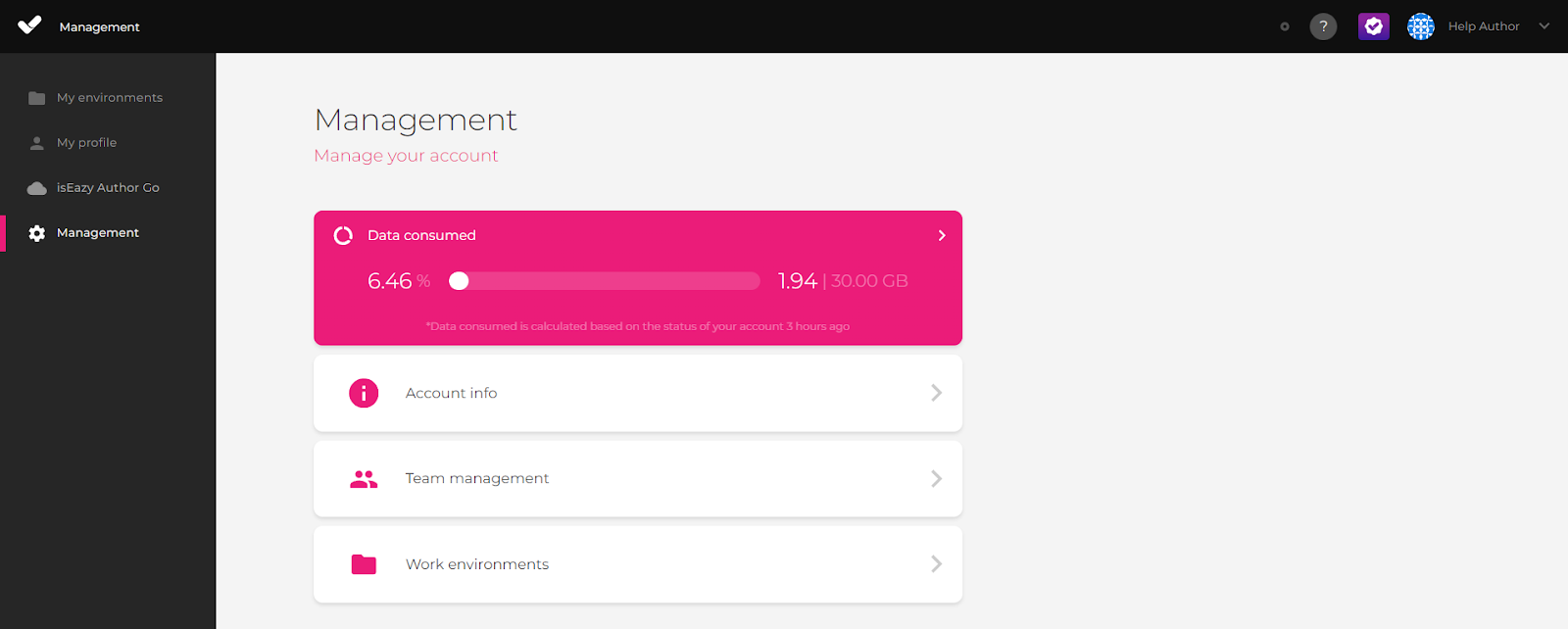Open Account info using its chevron
This screenshot has height=629, width=1568.
(936, 393)
